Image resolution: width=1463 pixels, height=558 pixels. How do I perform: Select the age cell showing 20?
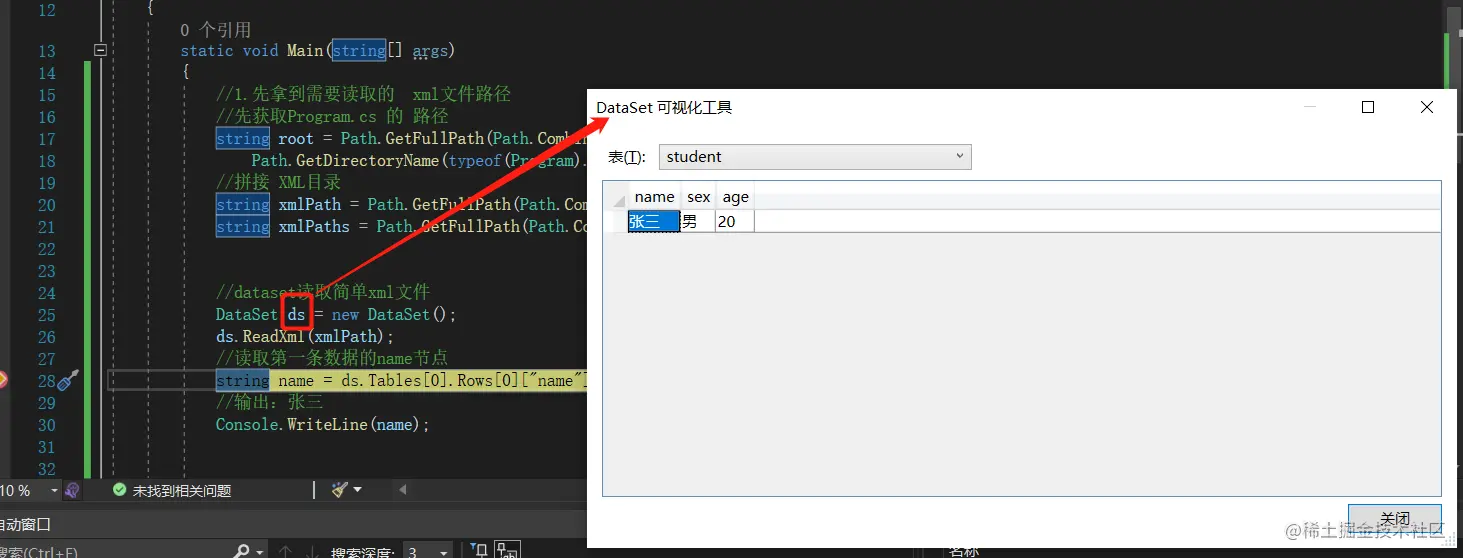735,222
